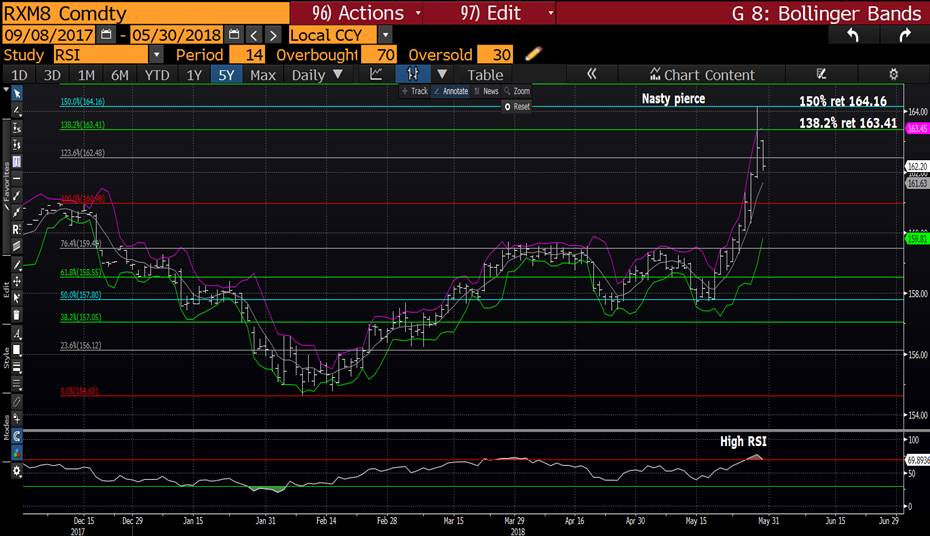Click the redo arrow
Viewport: 930px width, 536px height.
pyautogui.click(x=904, y=35)
